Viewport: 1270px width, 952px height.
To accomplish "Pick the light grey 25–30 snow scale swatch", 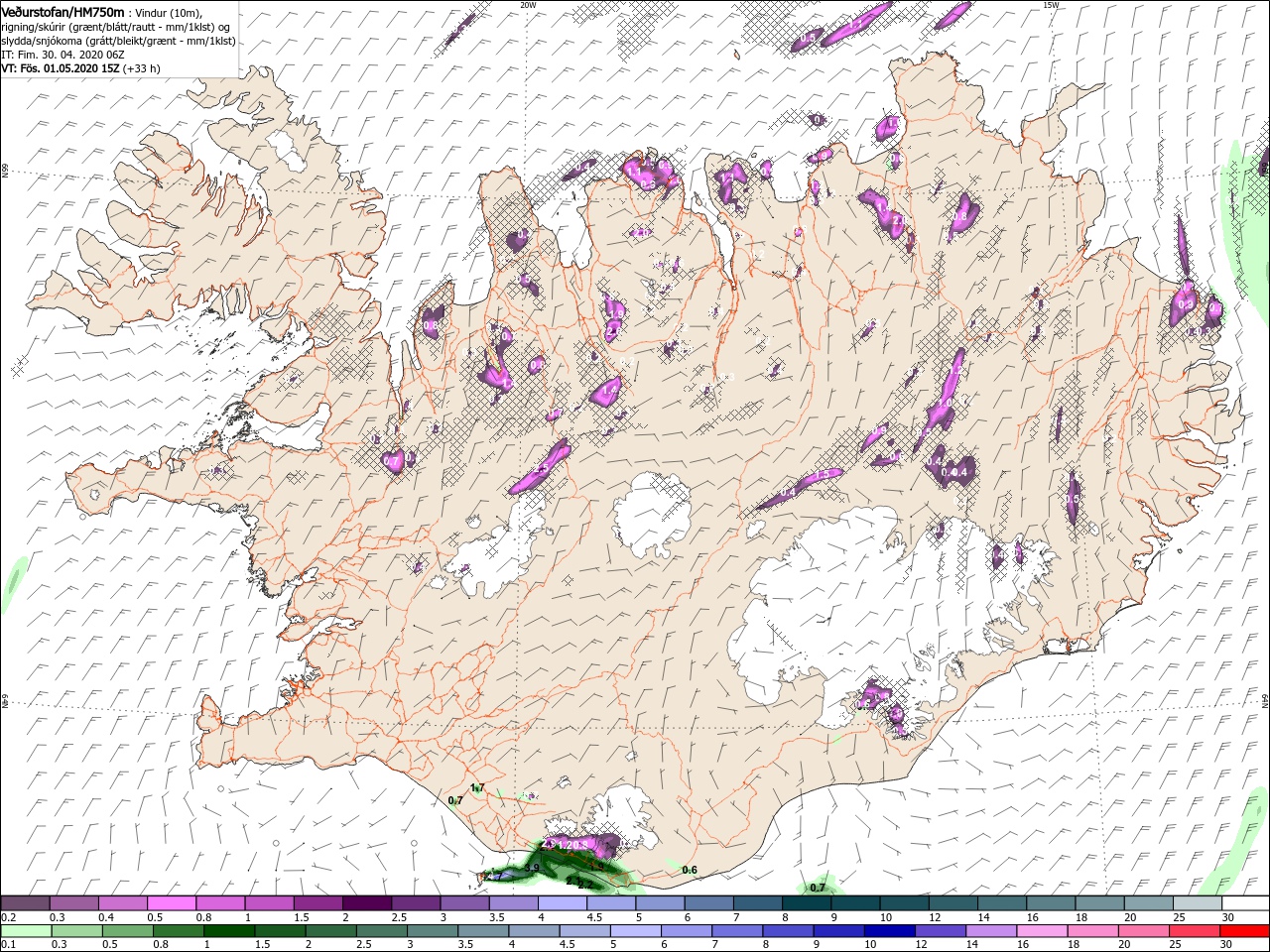I will 1197,903.
